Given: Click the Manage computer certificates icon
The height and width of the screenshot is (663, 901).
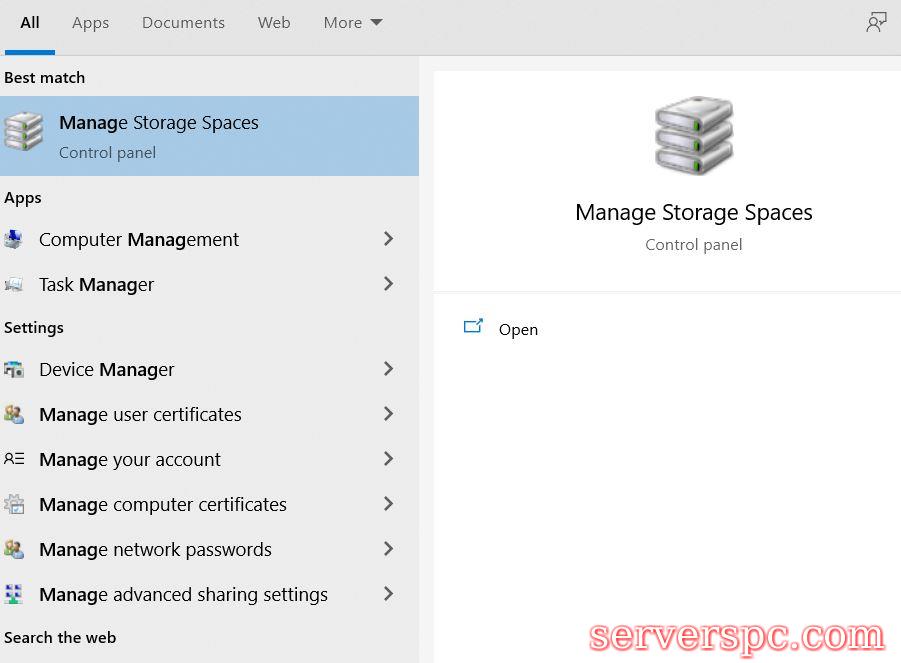Looking at the screenshot, I should tap(14, 505).
